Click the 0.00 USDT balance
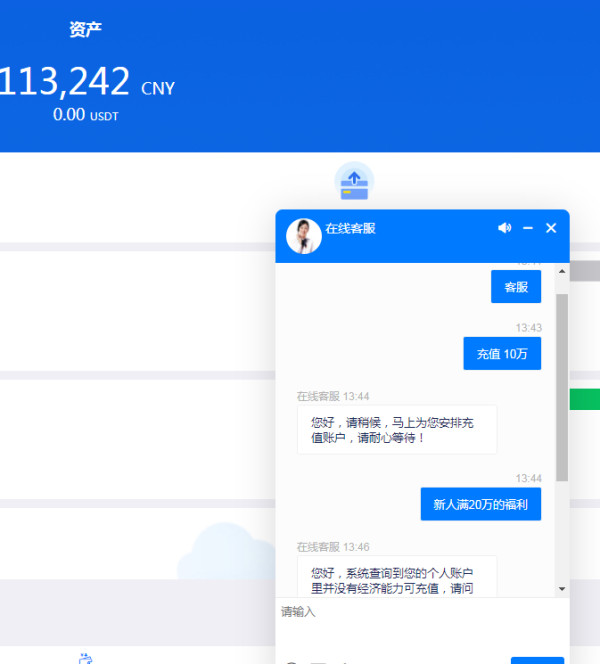 point(86,115)
